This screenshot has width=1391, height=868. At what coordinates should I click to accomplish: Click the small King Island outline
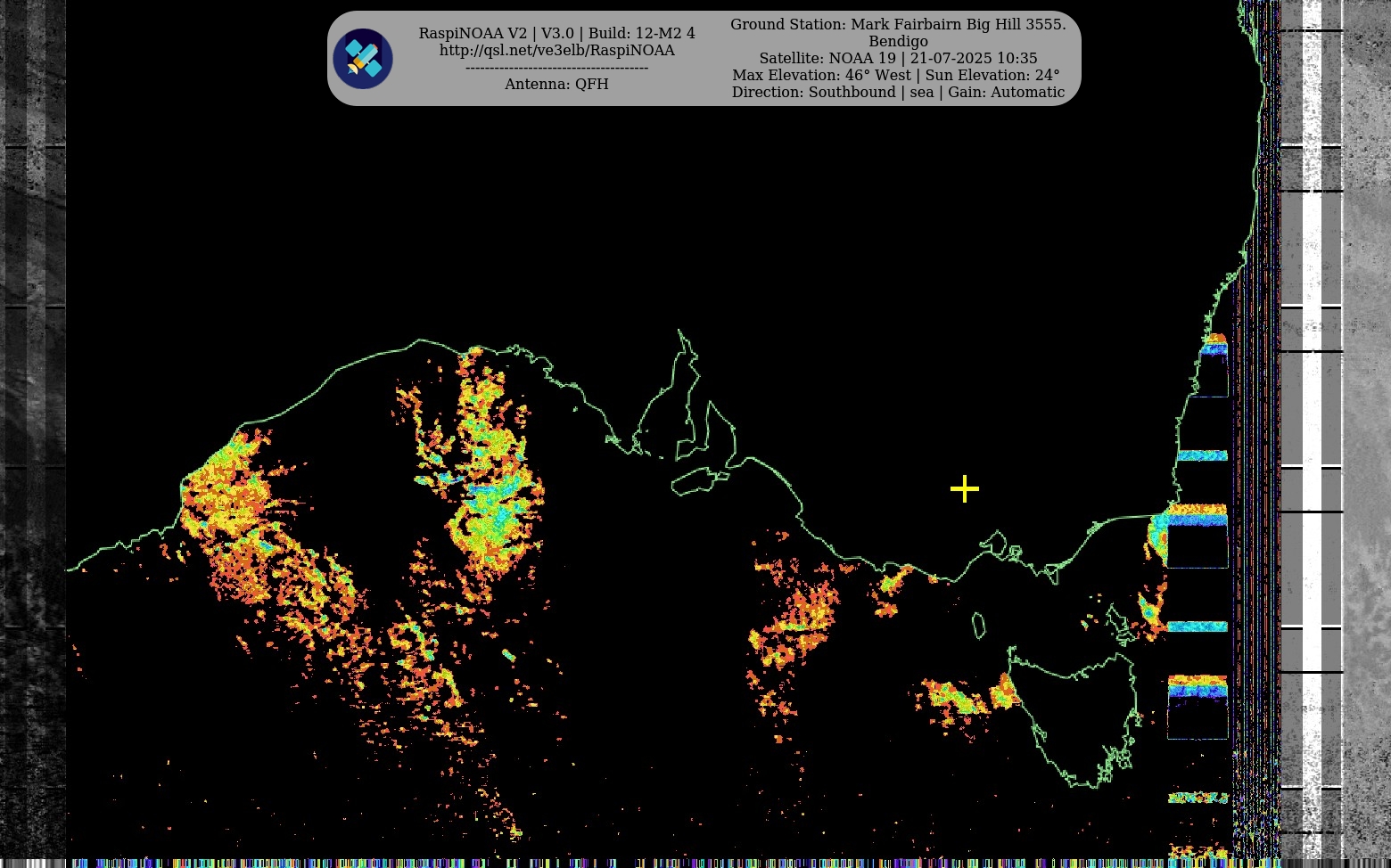pyautogui.click(x=978, y=625)
